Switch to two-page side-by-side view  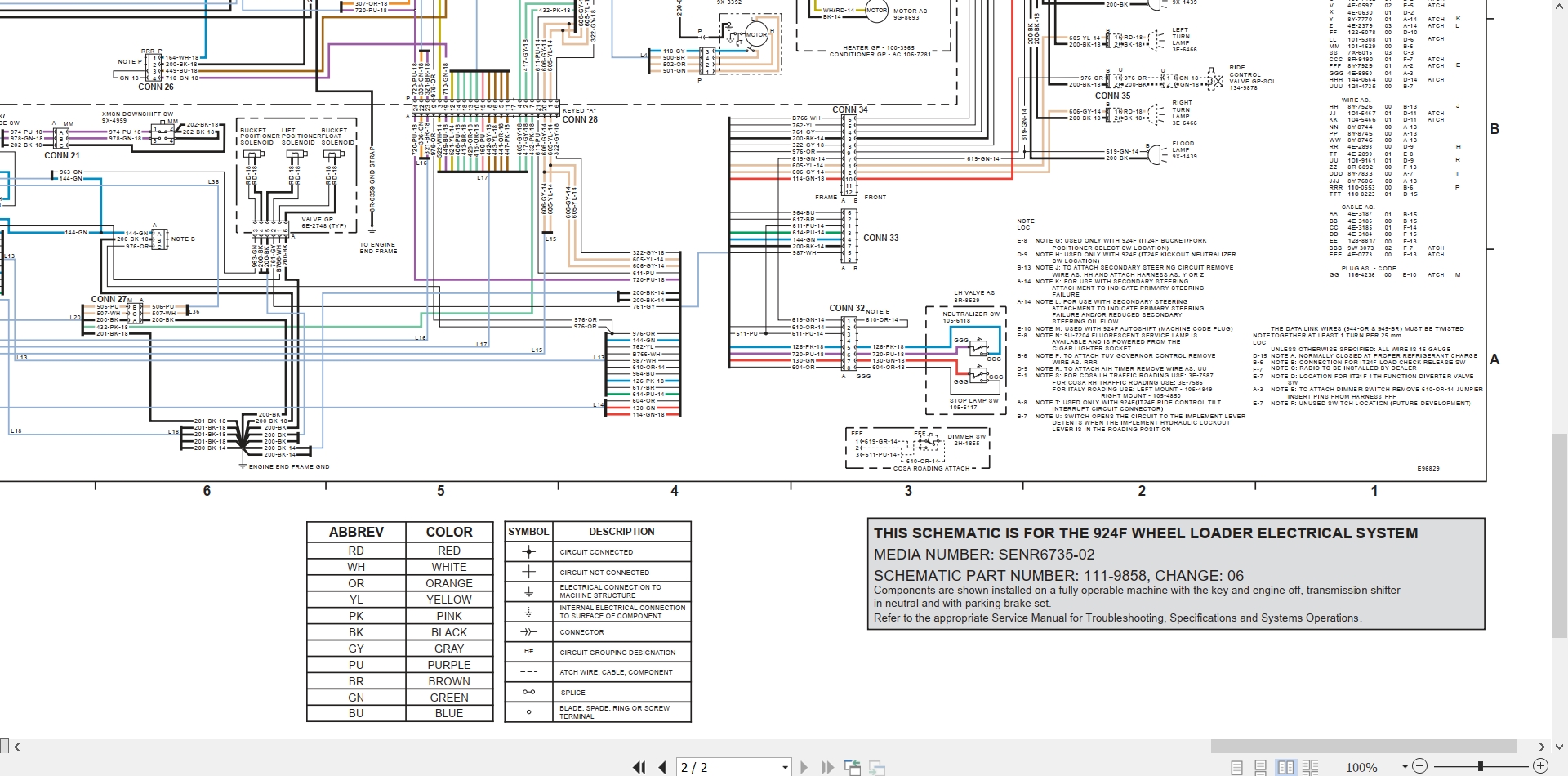(1285, 767)
